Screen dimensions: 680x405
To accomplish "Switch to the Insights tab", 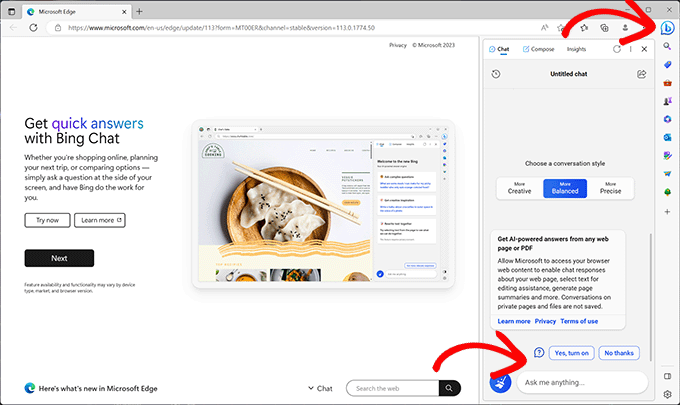I will click(x=576, y=49).
